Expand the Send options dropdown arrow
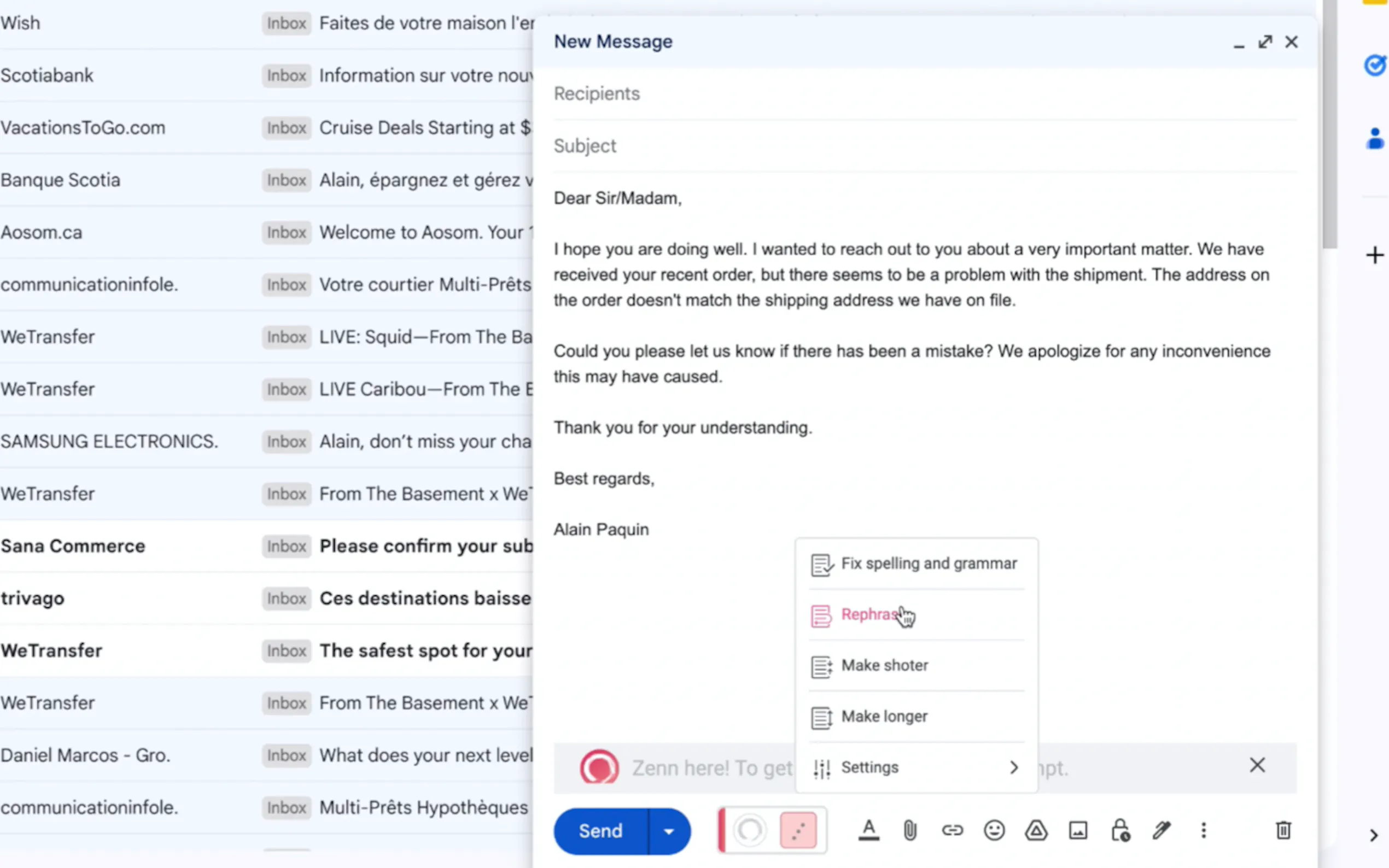 [668, 831]
